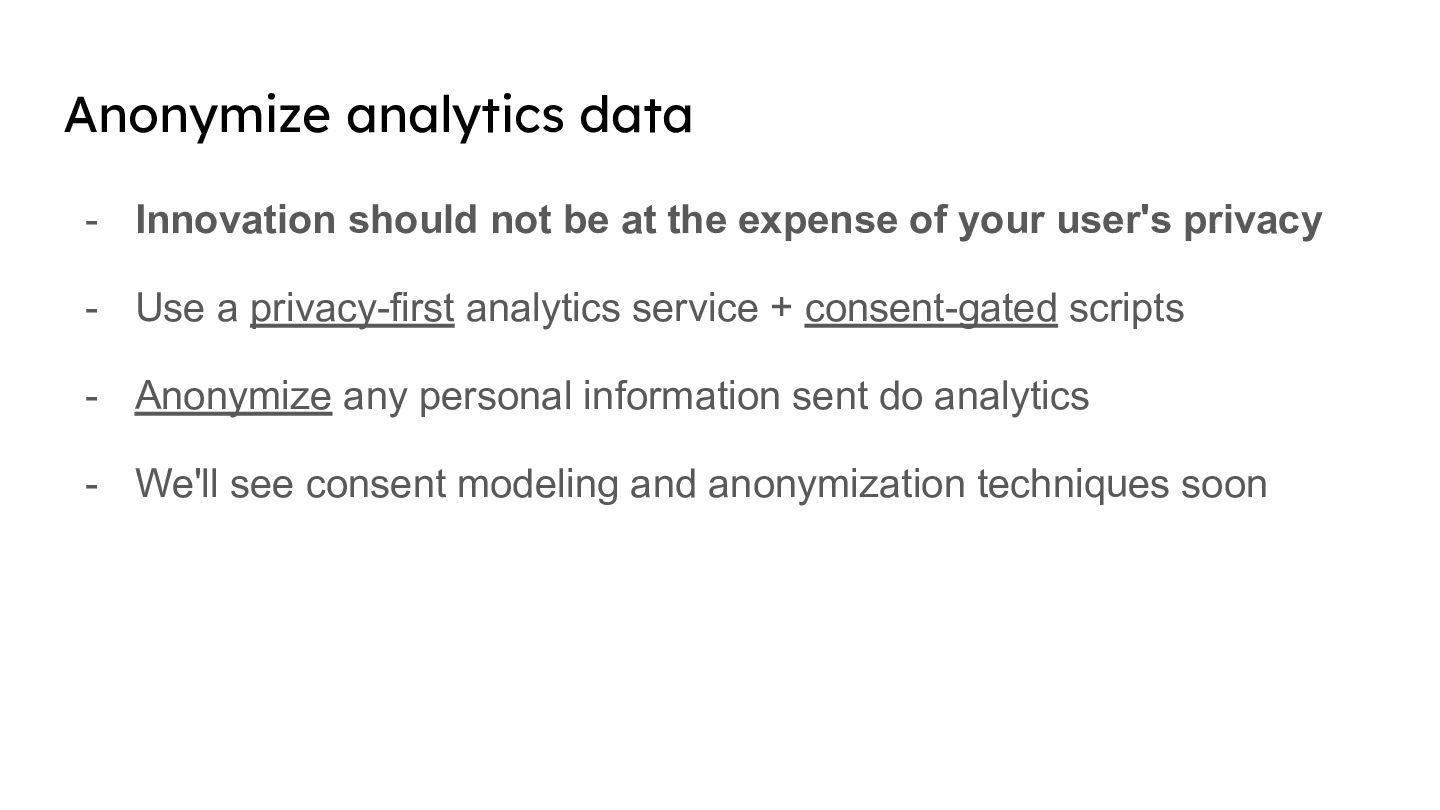The image size is (1440, 810).
Task: Click the word "scripts" after consent-gated
Action: (1126, 309)
